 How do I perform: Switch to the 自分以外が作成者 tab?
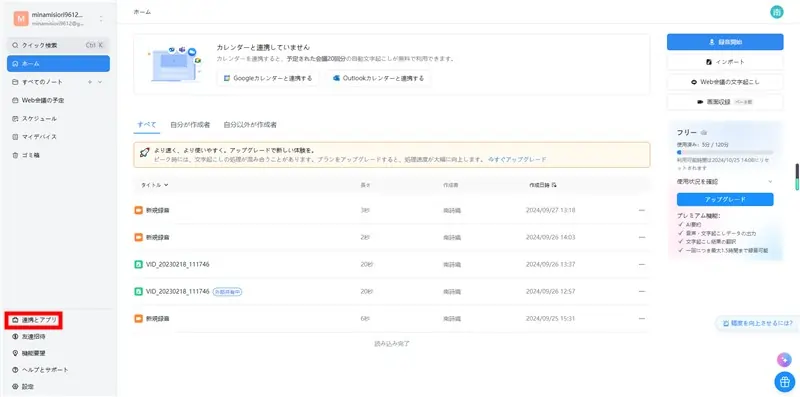click(250, 125)
